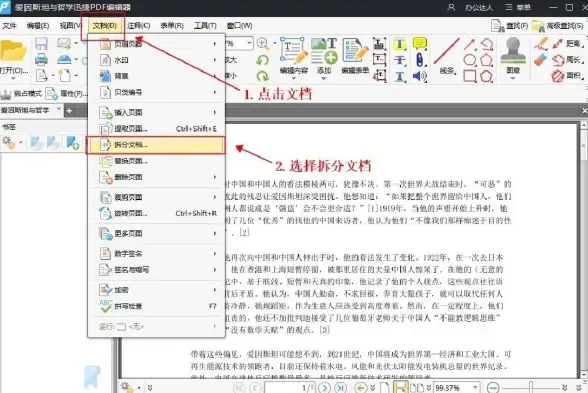The image size is (588, 393).
Task: Click the plus button for new tab
Action: tap(69, 110)
